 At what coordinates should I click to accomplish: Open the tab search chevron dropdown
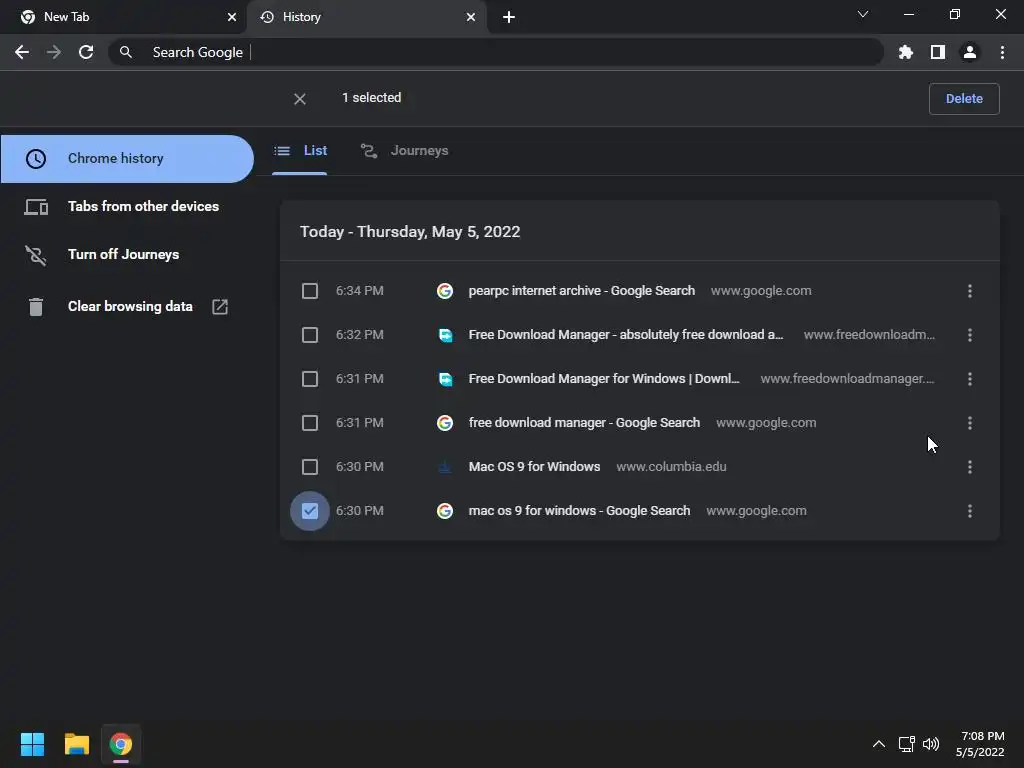(863, 14)
